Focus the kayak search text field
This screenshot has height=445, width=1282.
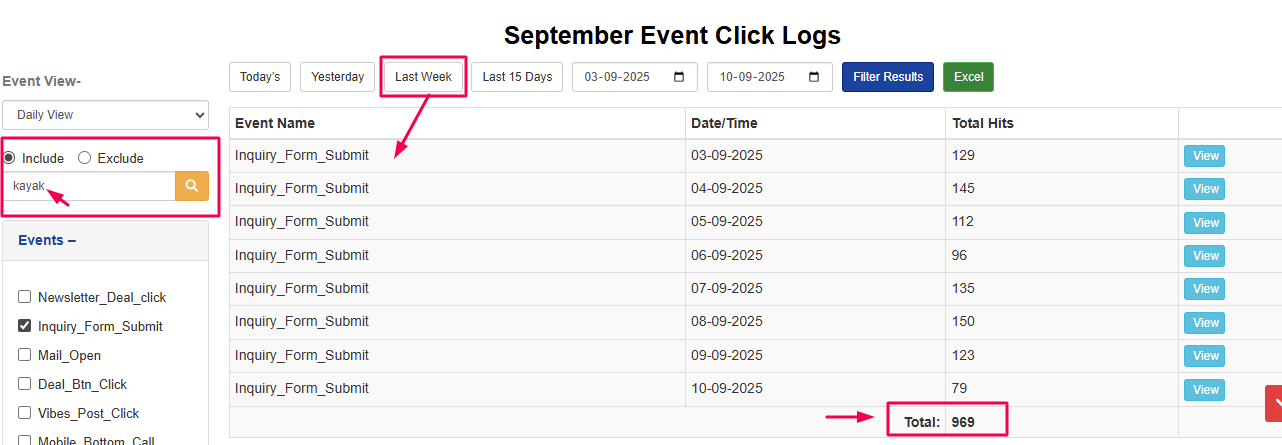click(90, 186)
